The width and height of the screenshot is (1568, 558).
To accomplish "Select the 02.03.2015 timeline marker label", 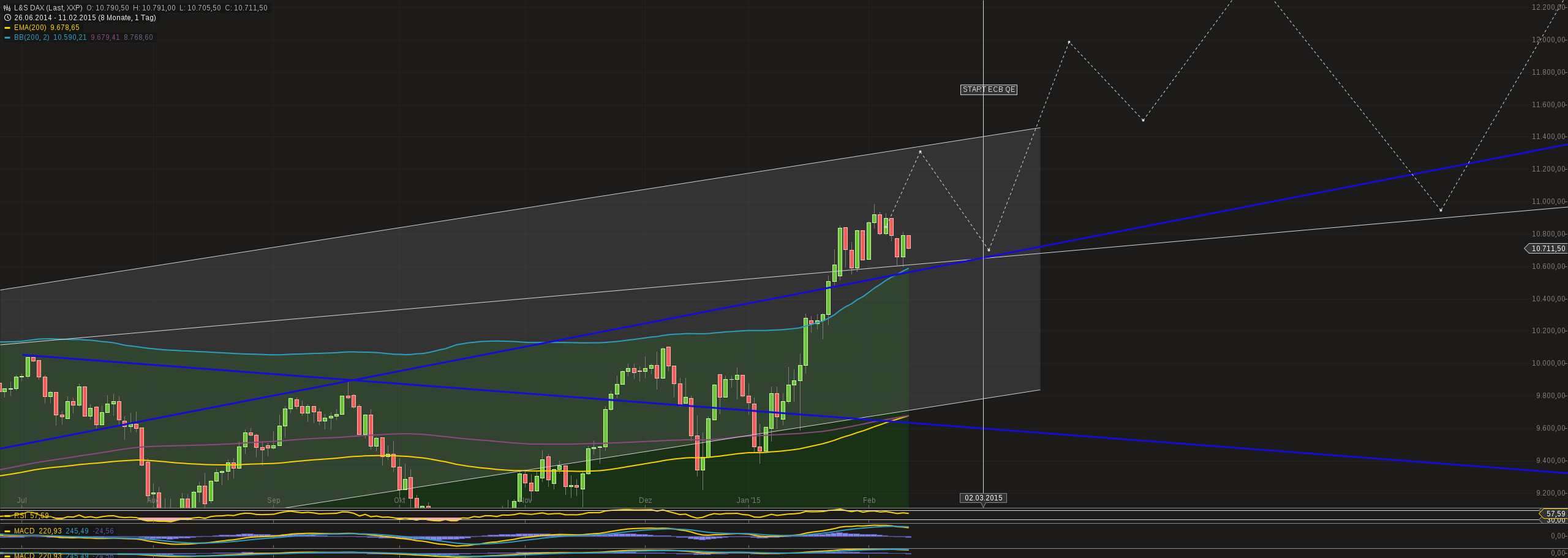I will [x=984, y=497].
